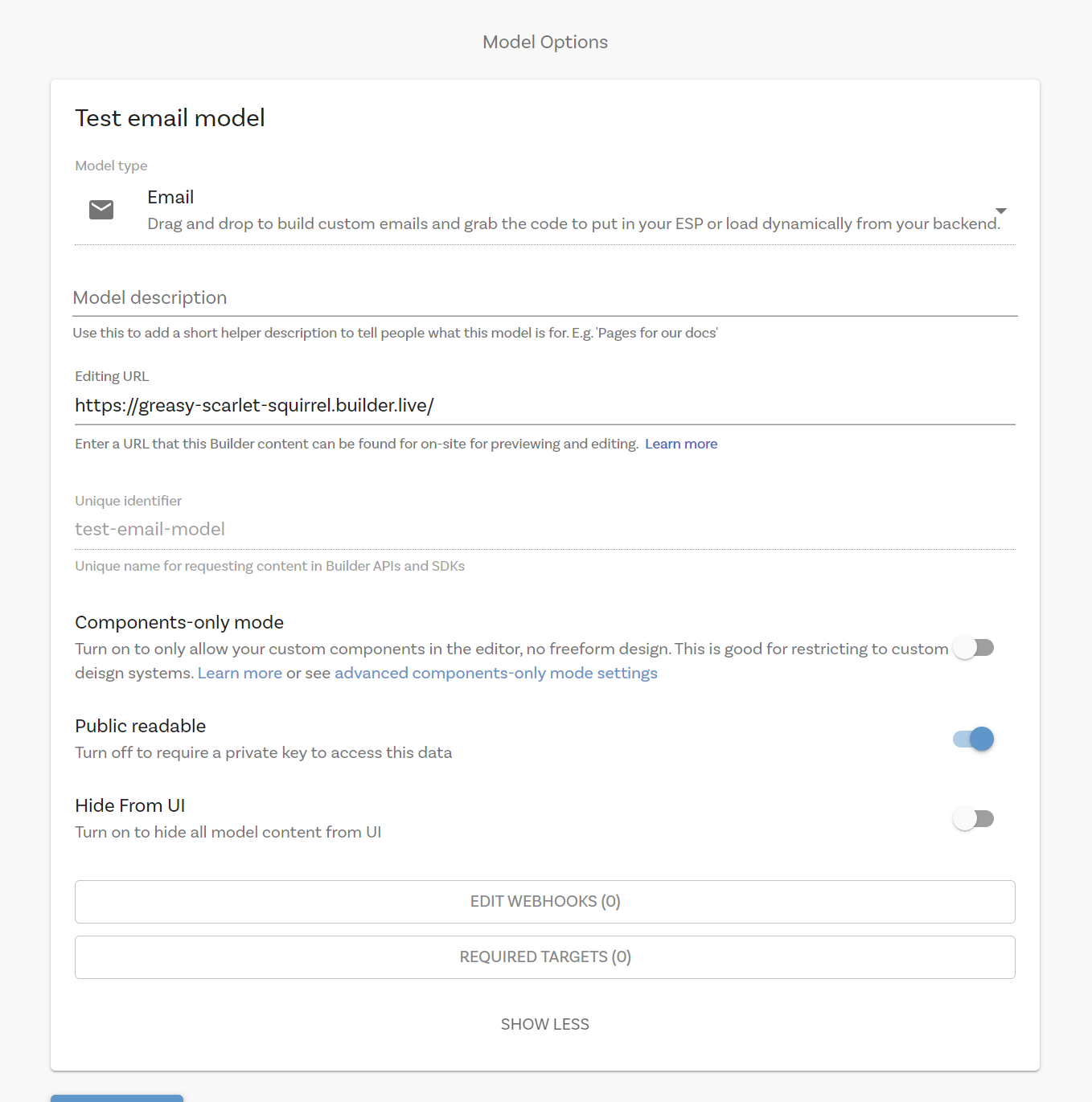Disable the Public readable toggle

click(973, 739)
